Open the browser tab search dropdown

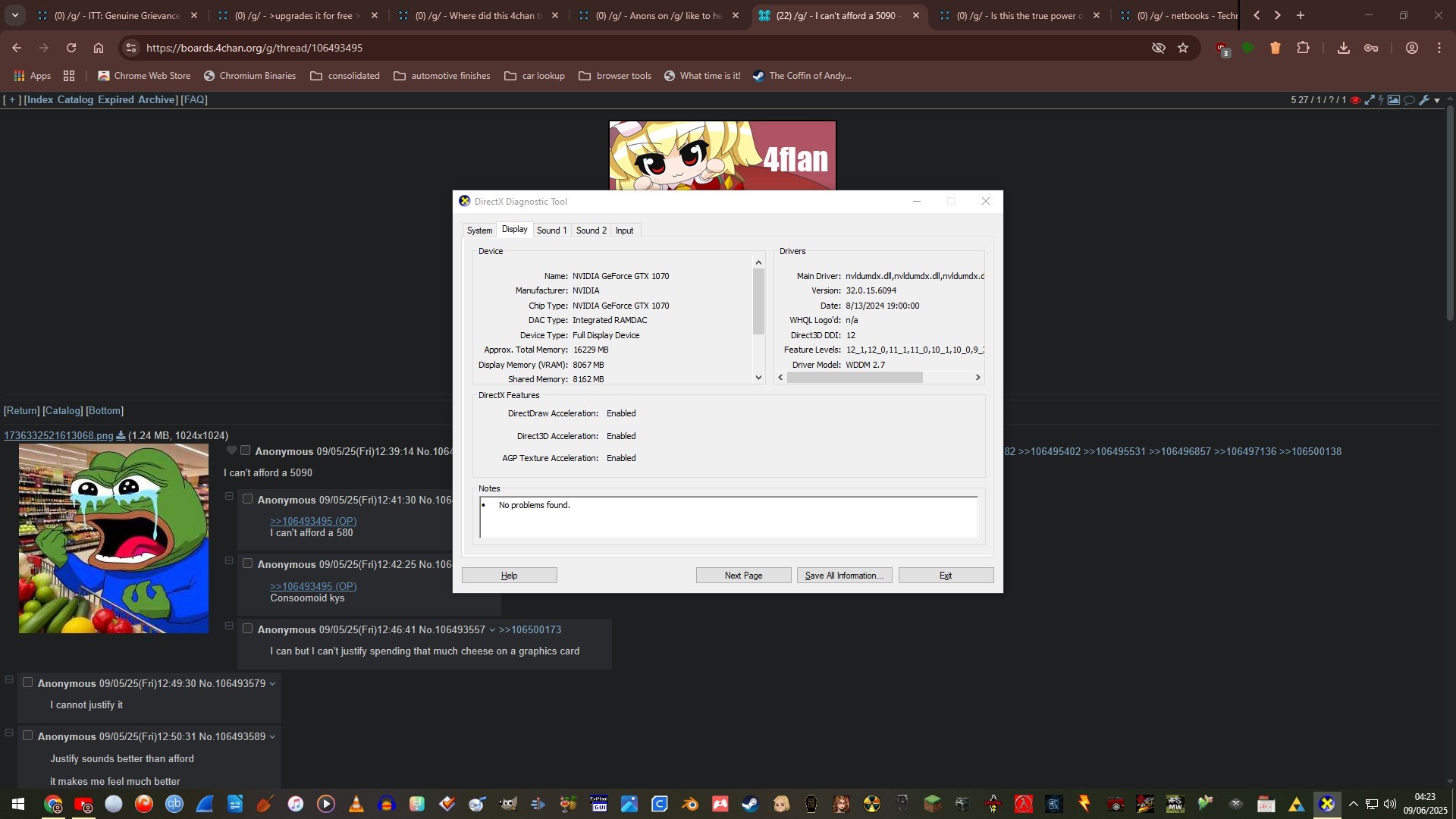click(x=14, y=15)
